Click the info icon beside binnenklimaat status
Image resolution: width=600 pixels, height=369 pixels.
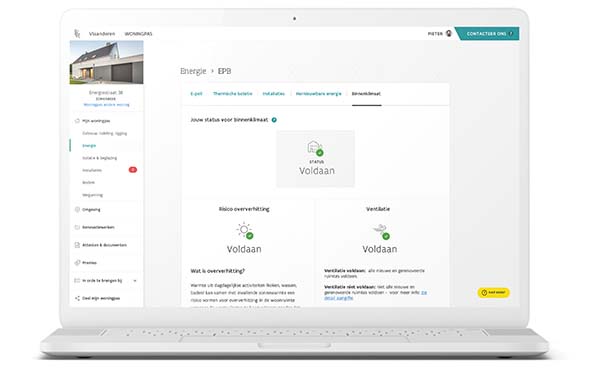[274, 120]
